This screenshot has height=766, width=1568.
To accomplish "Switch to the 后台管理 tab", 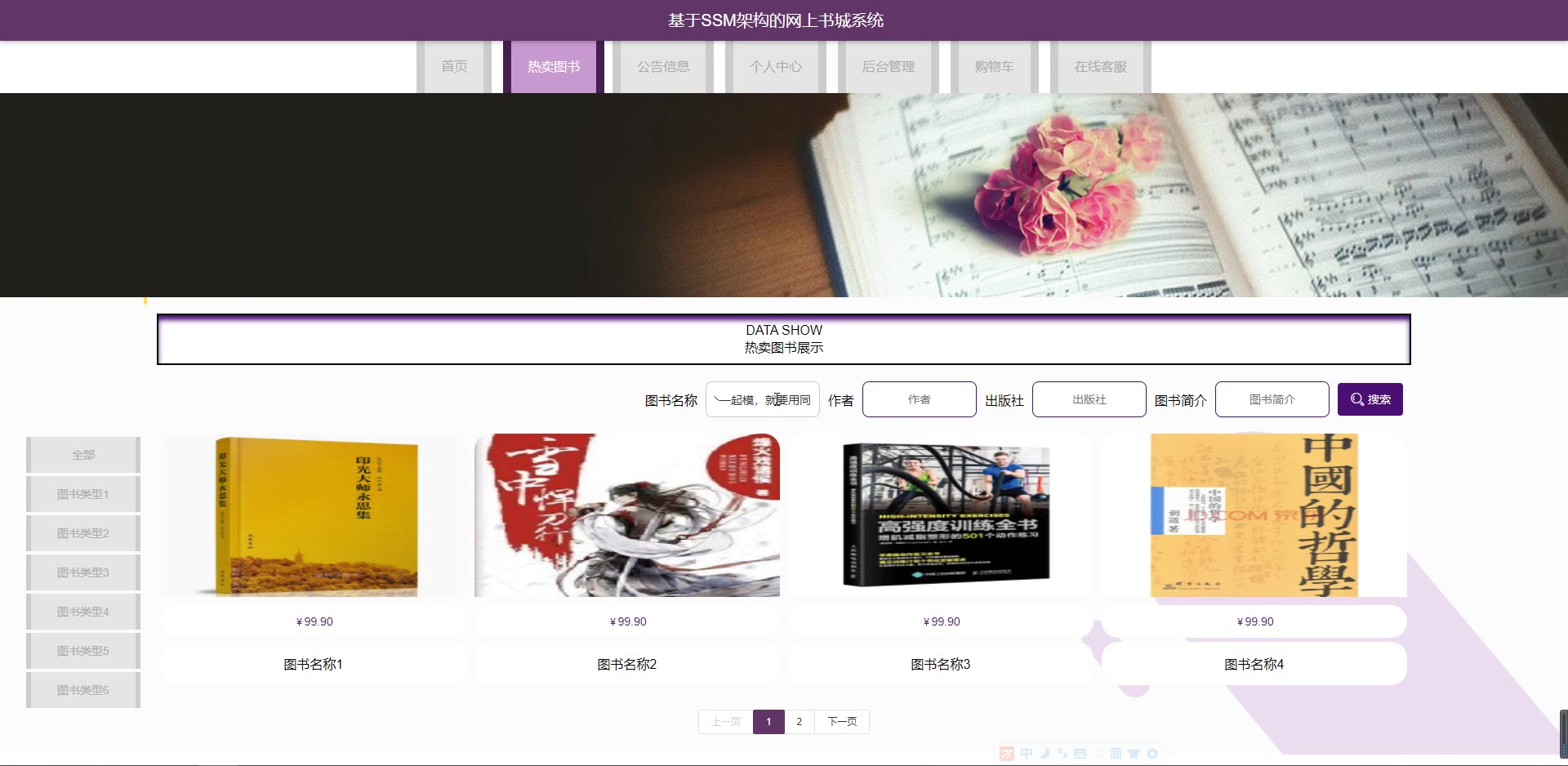I will point(889,67).
